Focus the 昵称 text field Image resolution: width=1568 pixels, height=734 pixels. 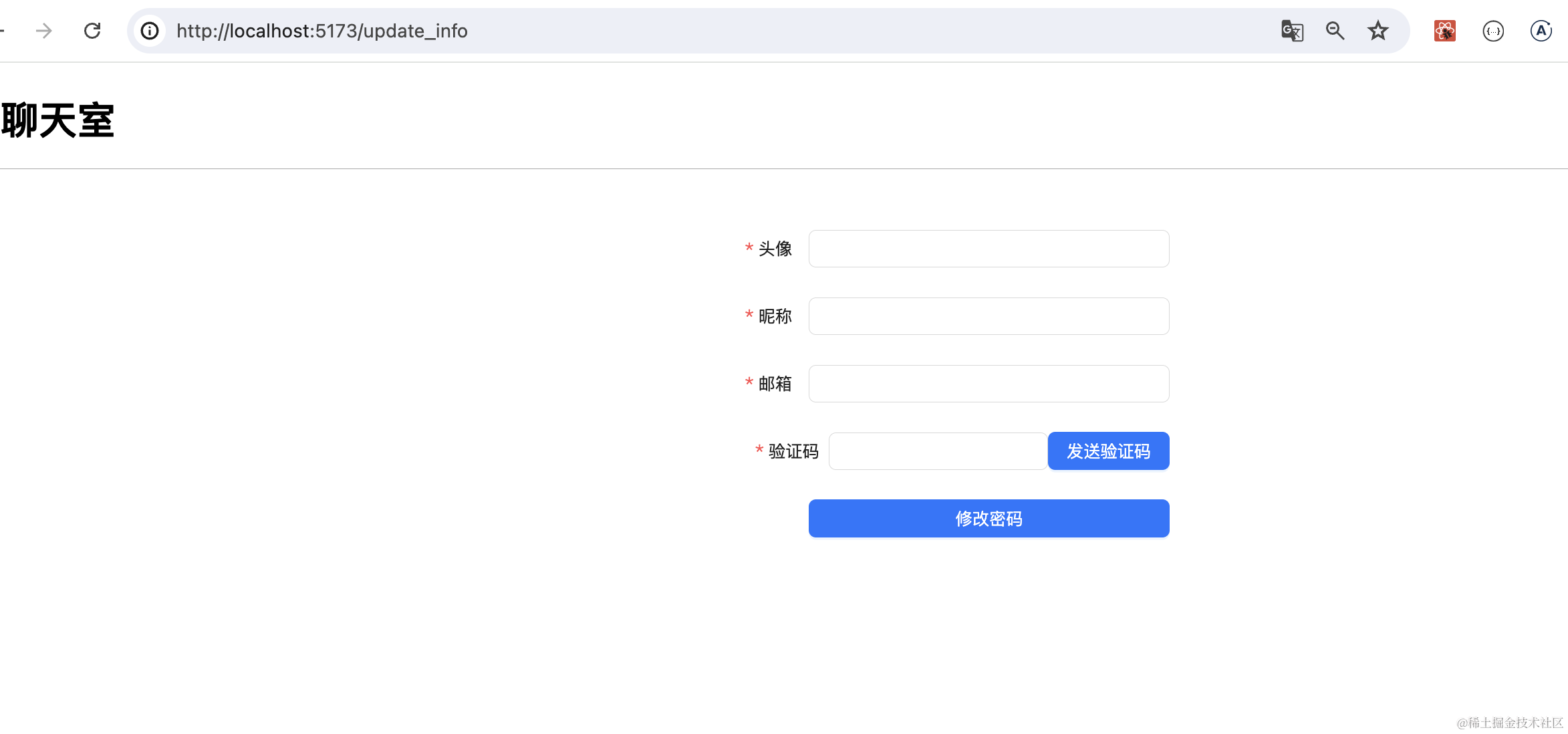pos(989,316)
